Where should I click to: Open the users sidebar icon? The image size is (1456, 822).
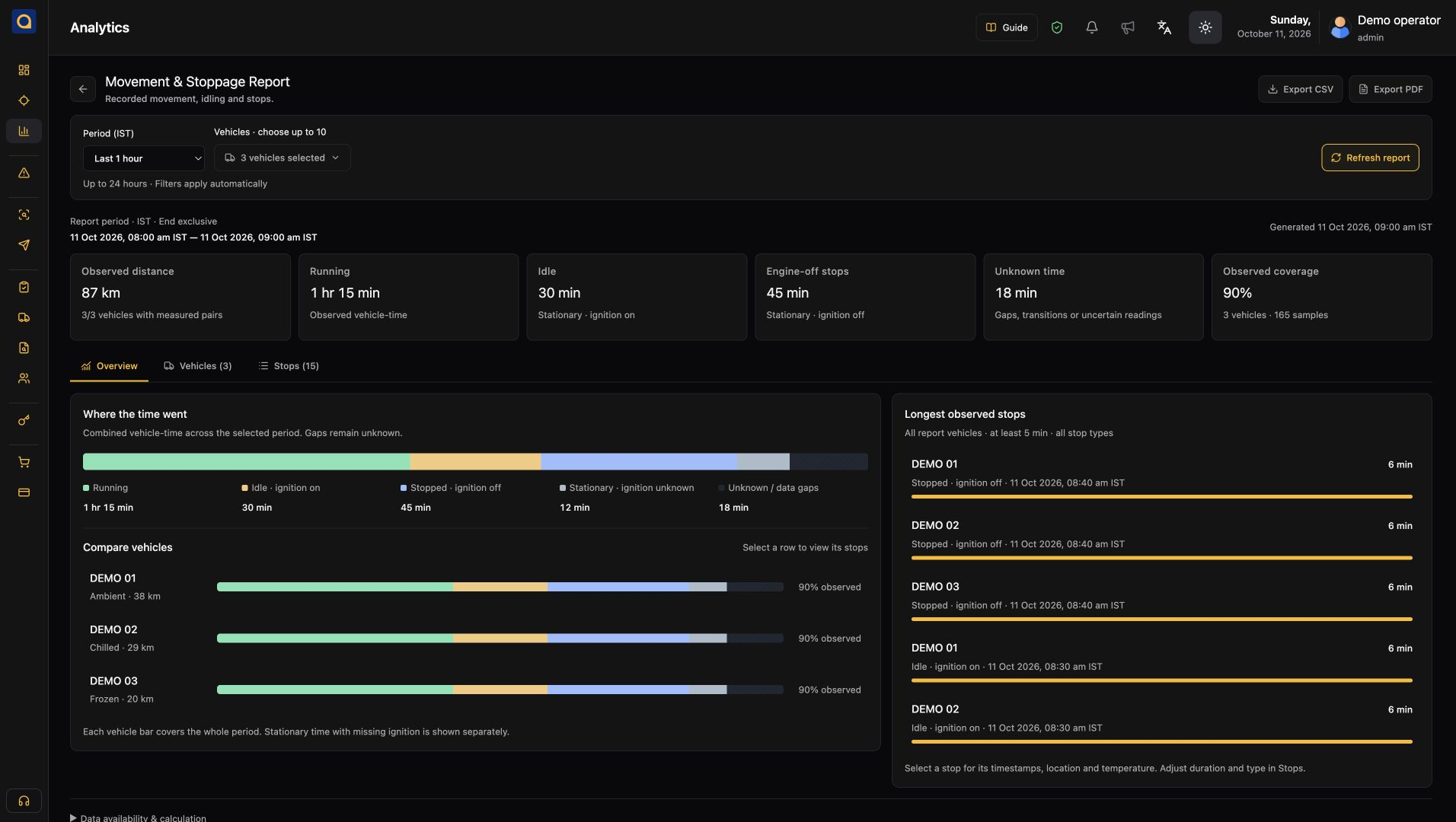coord(24,378)
